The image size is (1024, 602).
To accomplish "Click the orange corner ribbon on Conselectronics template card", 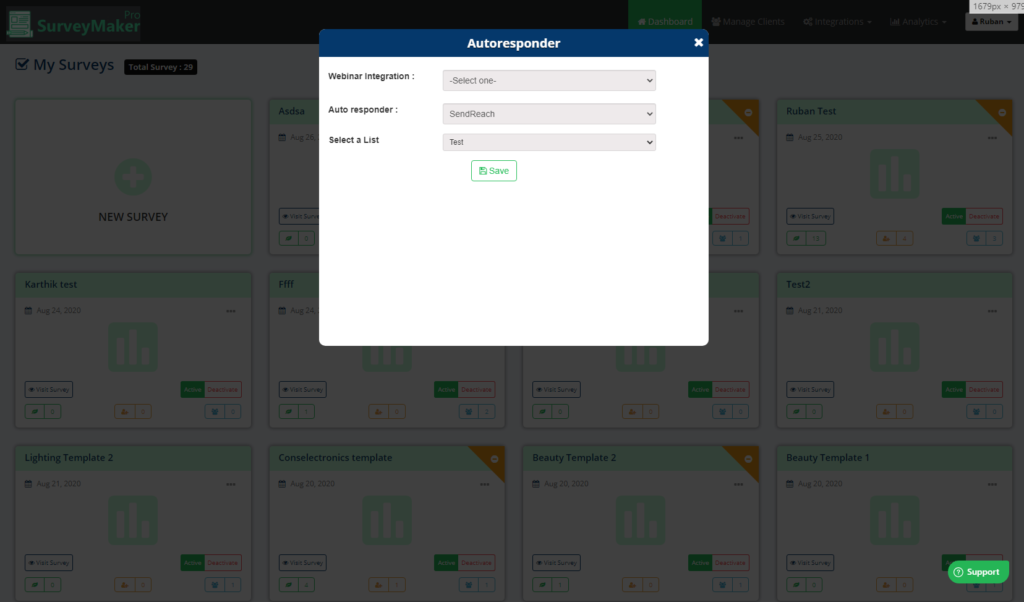I will (492, 460).
